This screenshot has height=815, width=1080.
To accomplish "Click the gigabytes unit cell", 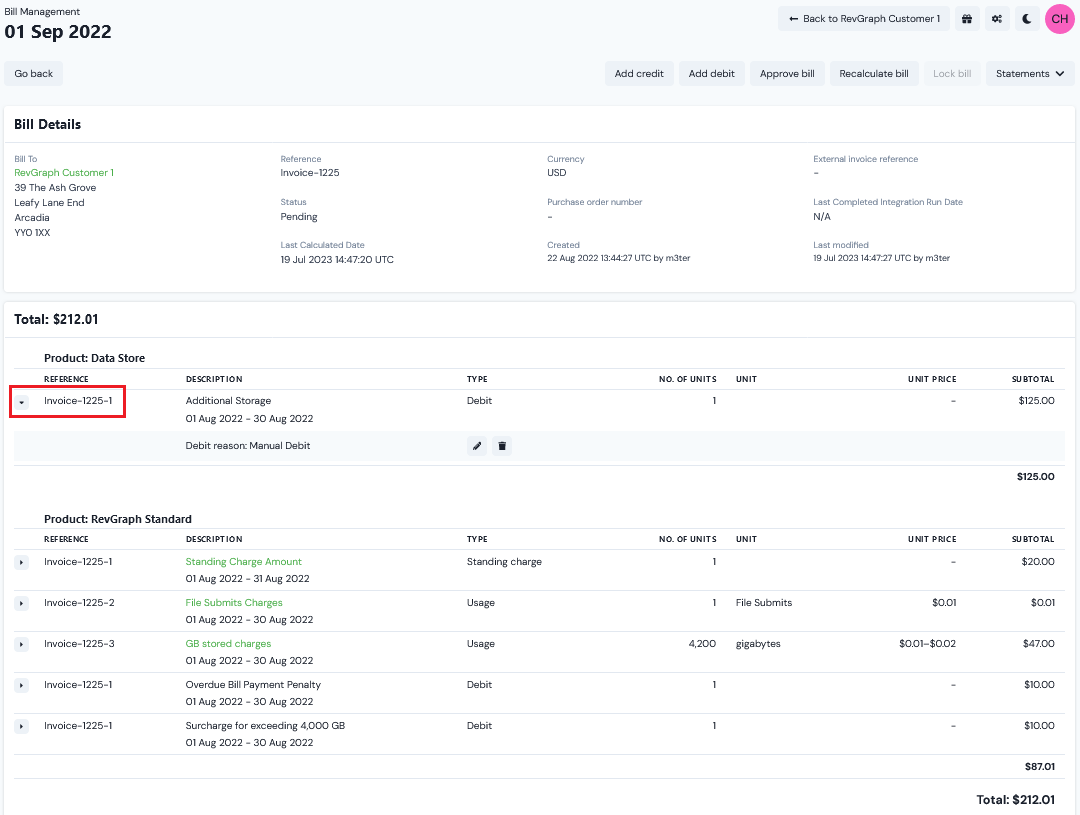I will tap(758, 643).
